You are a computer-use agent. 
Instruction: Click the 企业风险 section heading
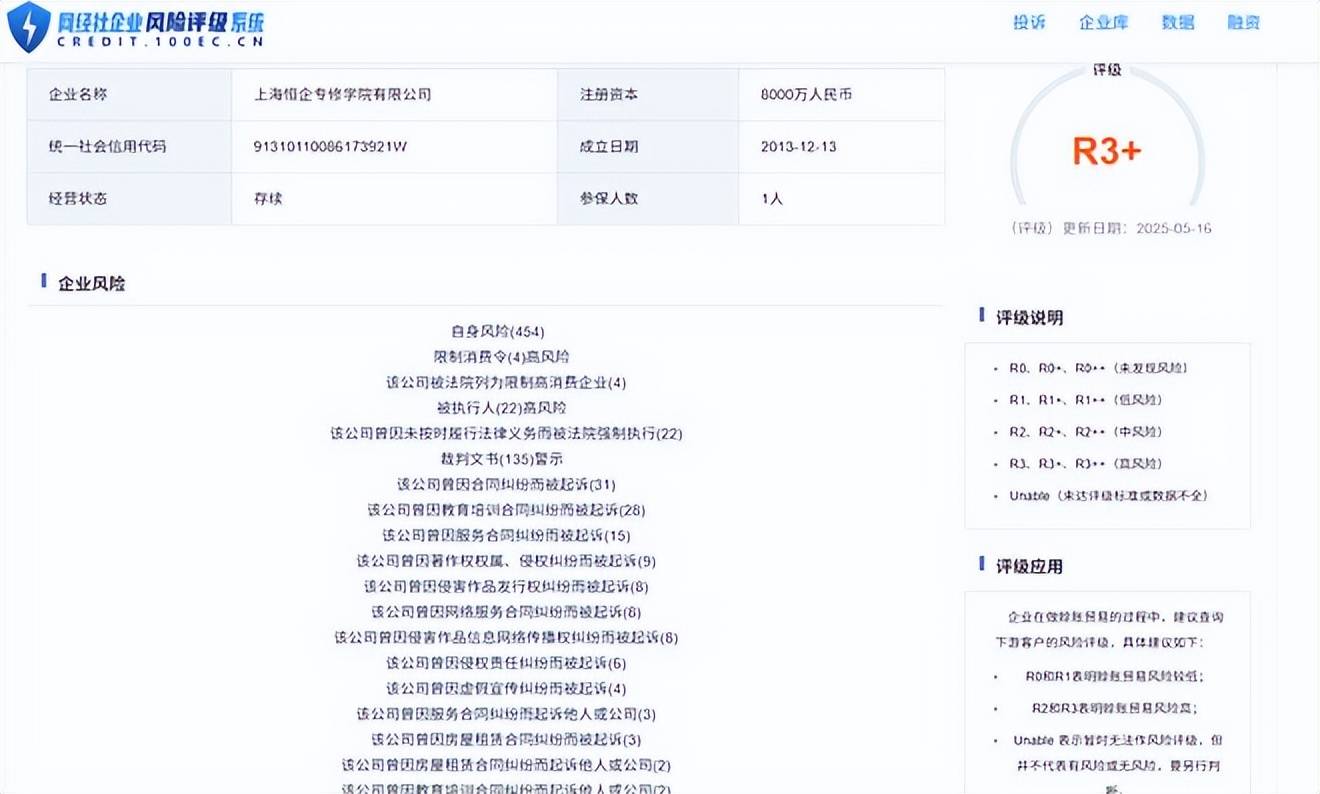[91, 284]
